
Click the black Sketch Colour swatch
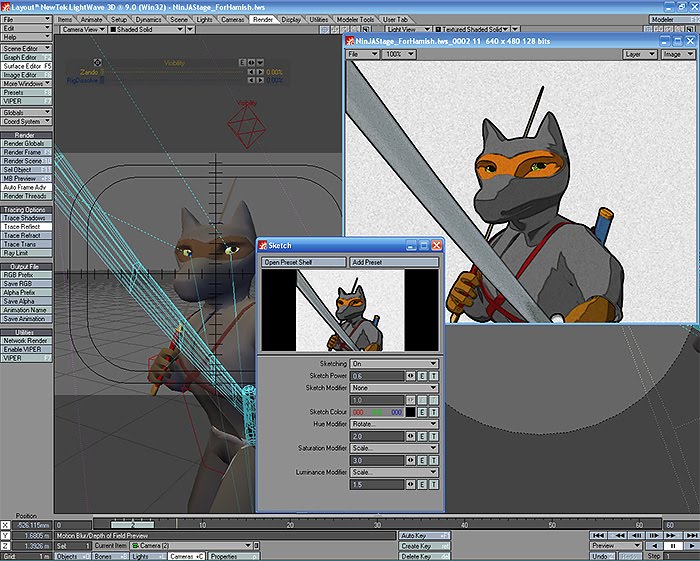pyautogui.click(x=410, y=412)
